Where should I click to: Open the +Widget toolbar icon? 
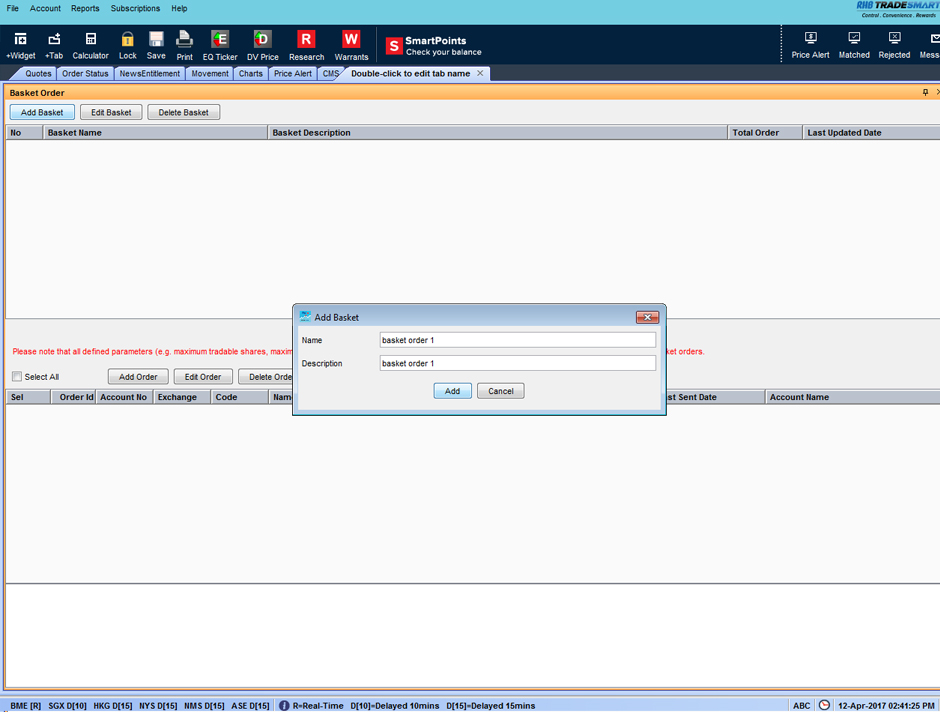[x=20, y=46]
